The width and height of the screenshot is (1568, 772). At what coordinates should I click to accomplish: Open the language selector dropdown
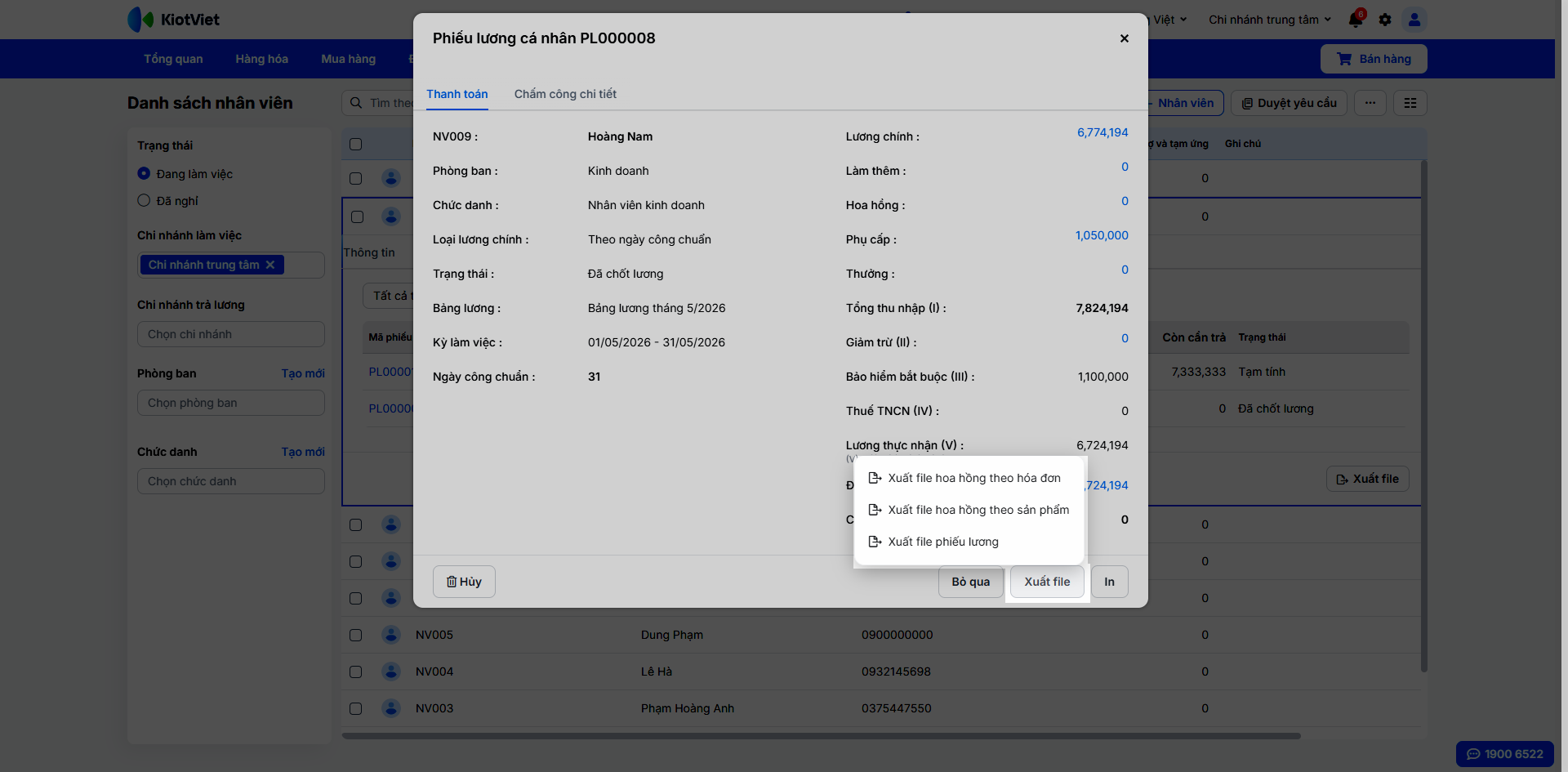point(1169,20)
